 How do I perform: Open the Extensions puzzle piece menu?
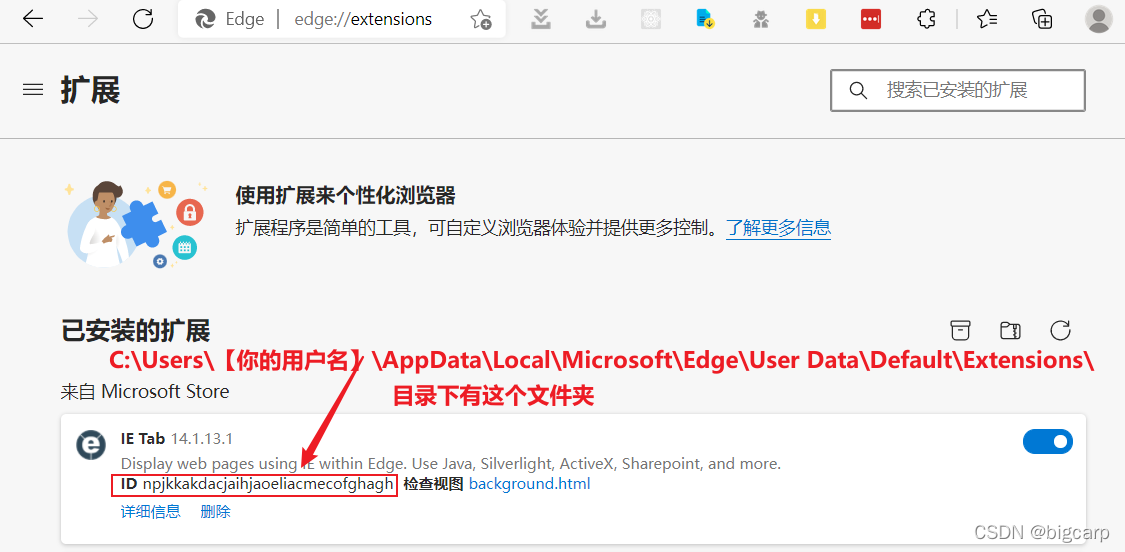pyautogui.click(x=926, y=19)
